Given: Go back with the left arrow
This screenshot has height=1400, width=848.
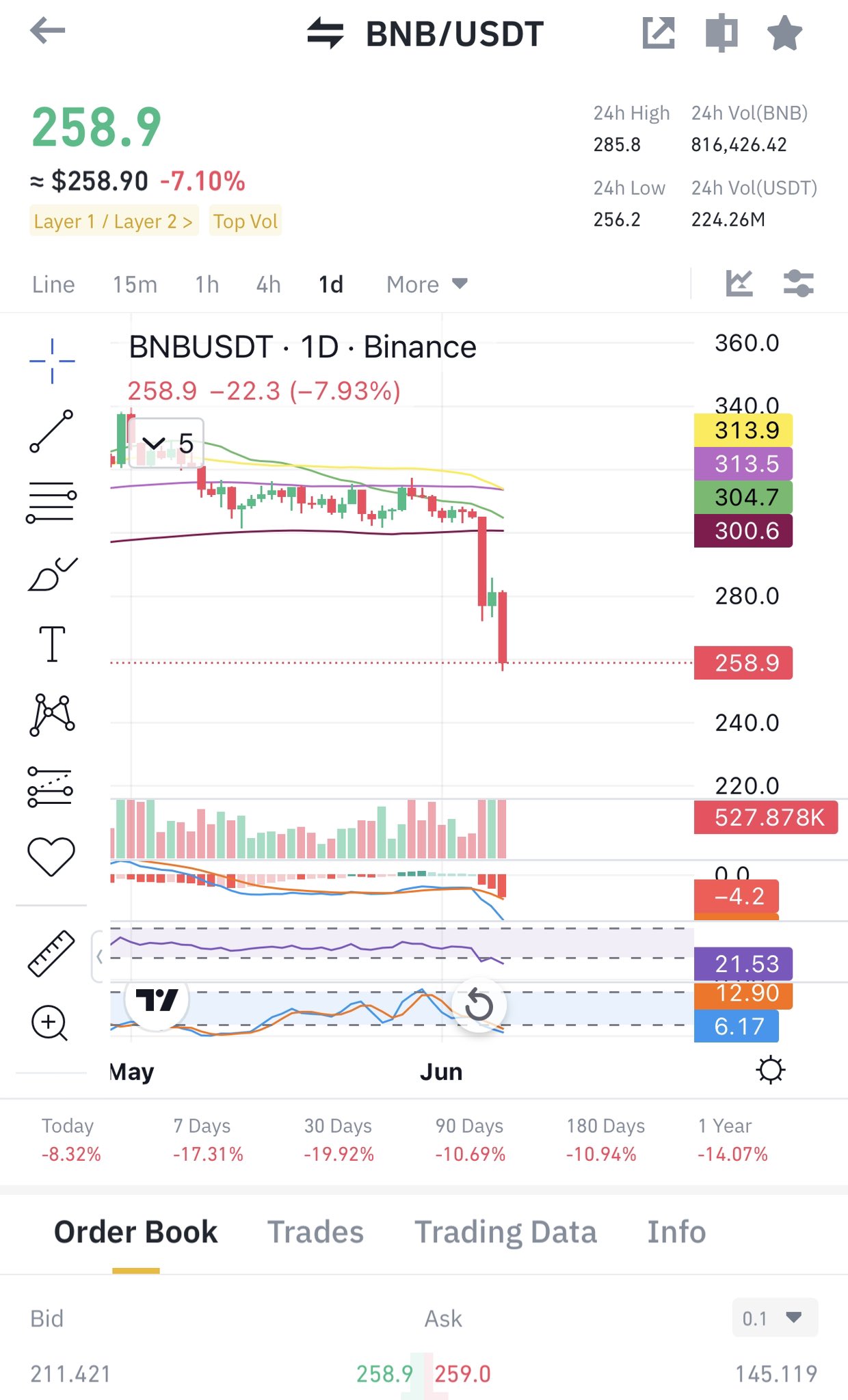Looking at the screenshot, I should 48,31.
